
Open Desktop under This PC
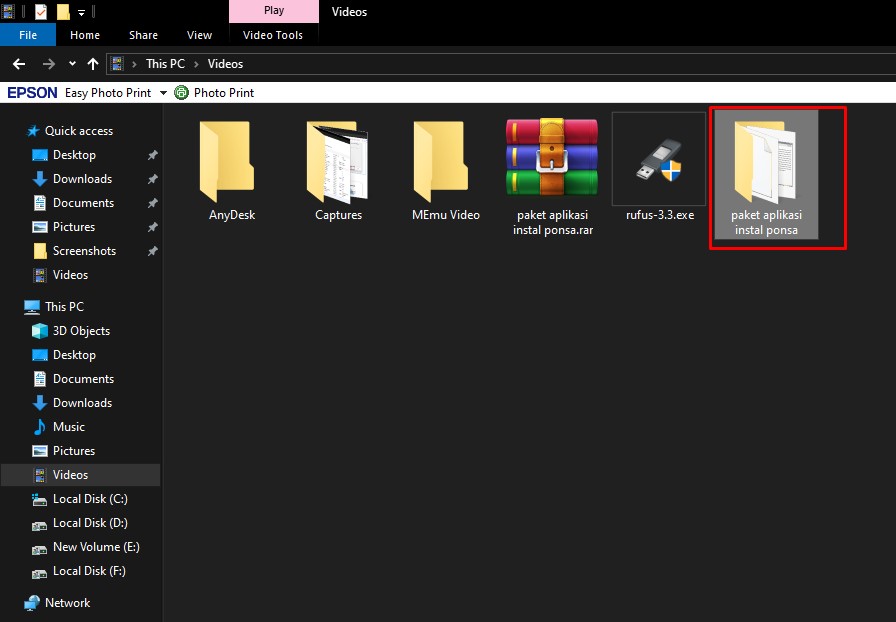(x=74, y=355)
